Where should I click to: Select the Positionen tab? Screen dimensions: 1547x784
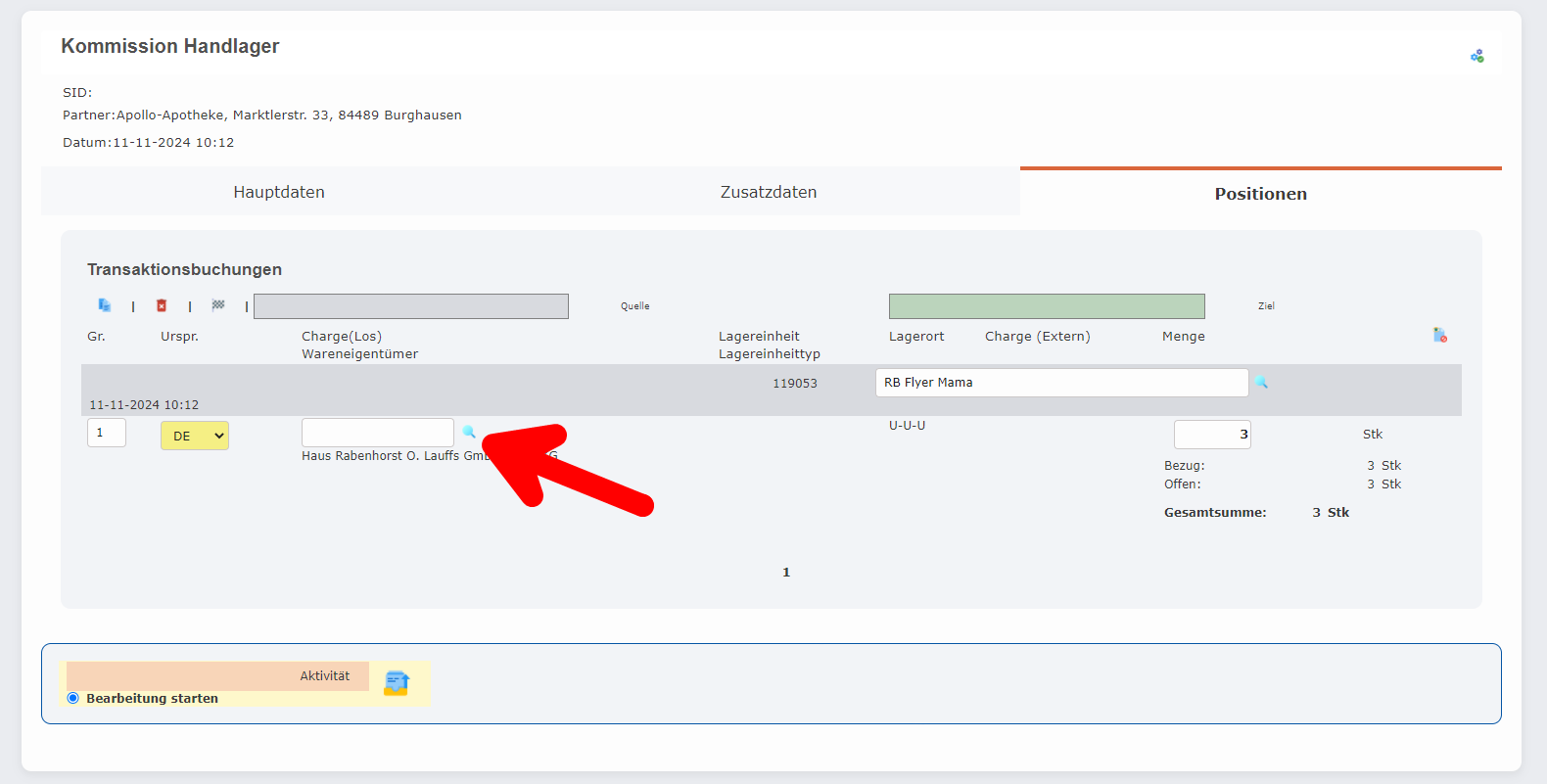pyautogui.click(x=1260, y=194)
